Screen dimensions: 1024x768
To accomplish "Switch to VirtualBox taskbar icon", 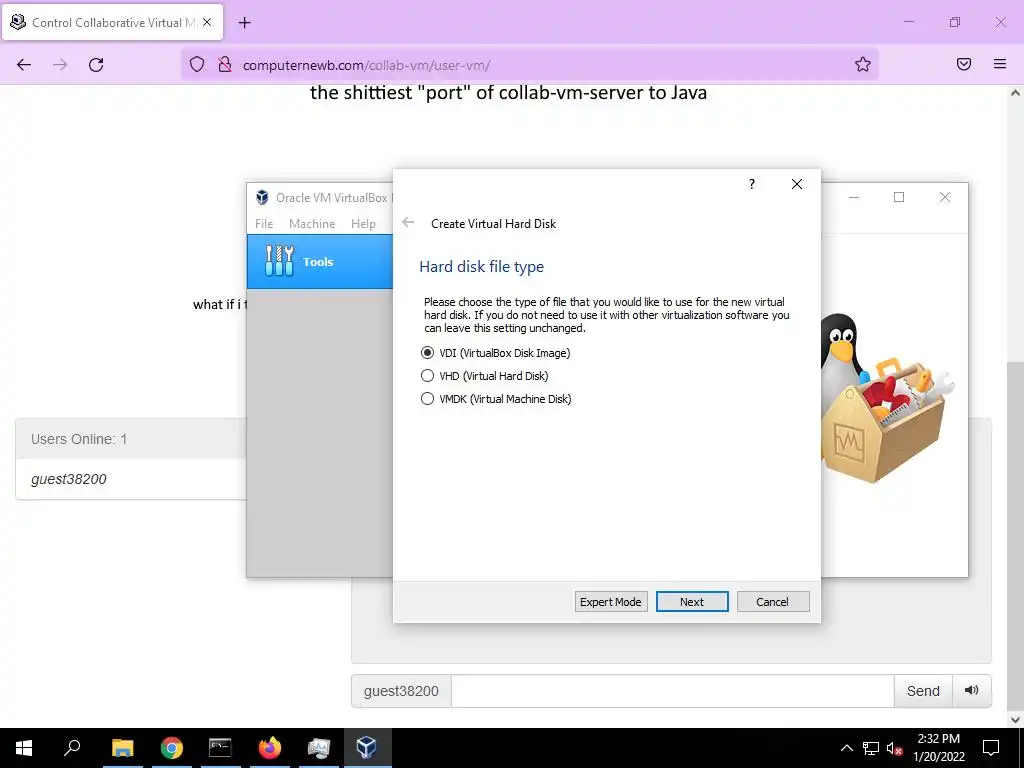I will tap(367, 748).
